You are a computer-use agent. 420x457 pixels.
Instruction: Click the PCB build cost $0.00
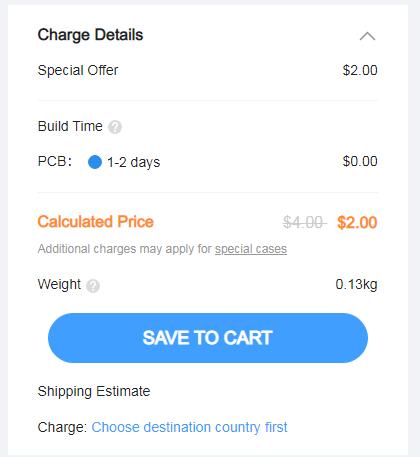pyautogui.click(x=360, y=161)
